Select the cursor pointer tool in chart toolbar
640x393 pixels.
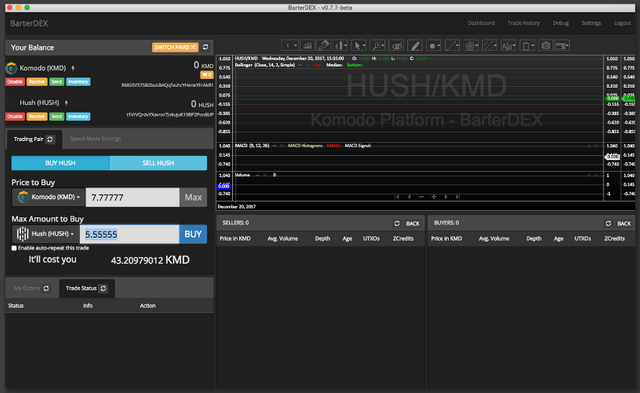pos(358,46)
